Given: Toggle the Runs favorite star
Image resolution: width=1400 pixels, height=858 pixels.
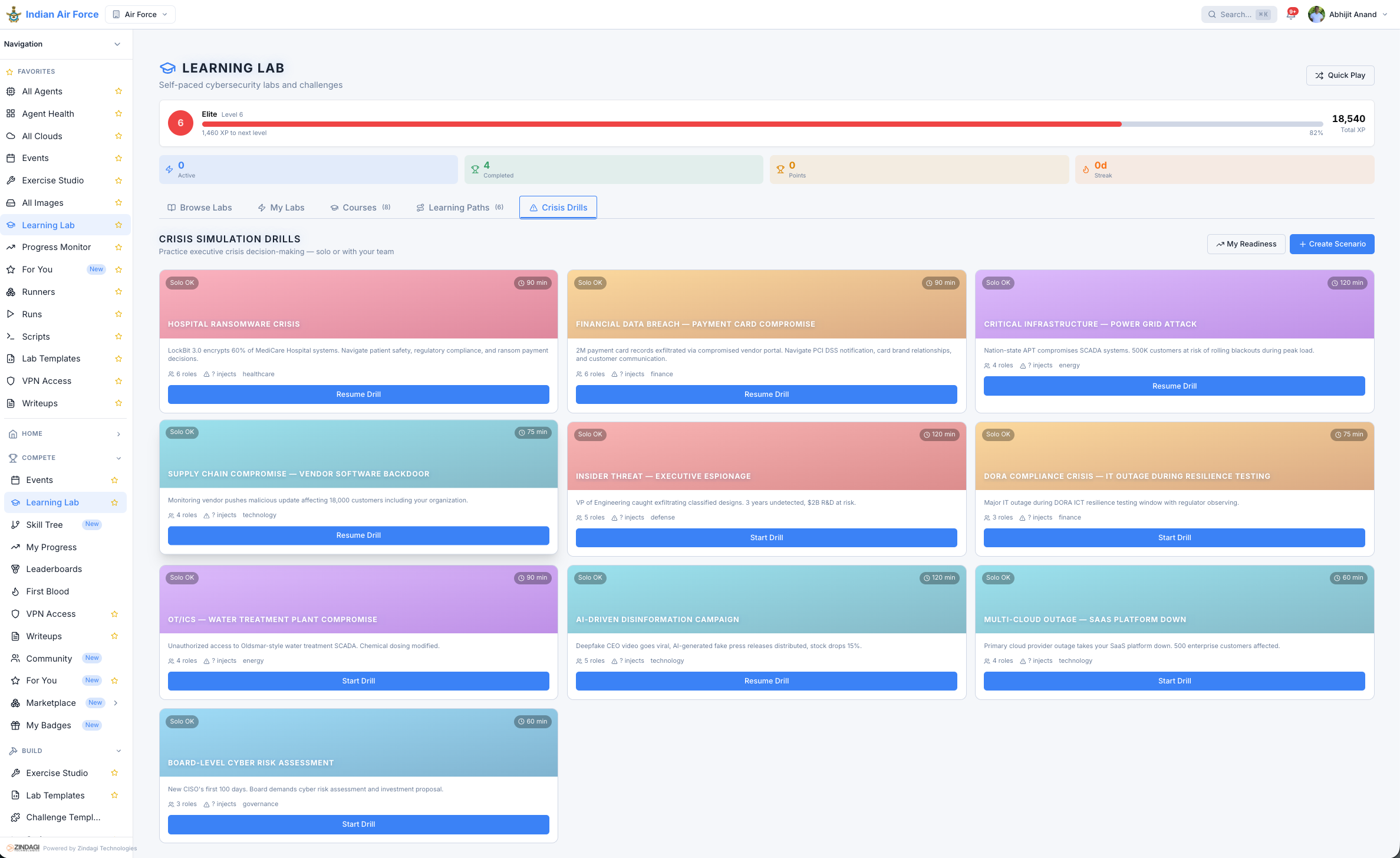Looking at the screenshot, I should click(118, 314).
